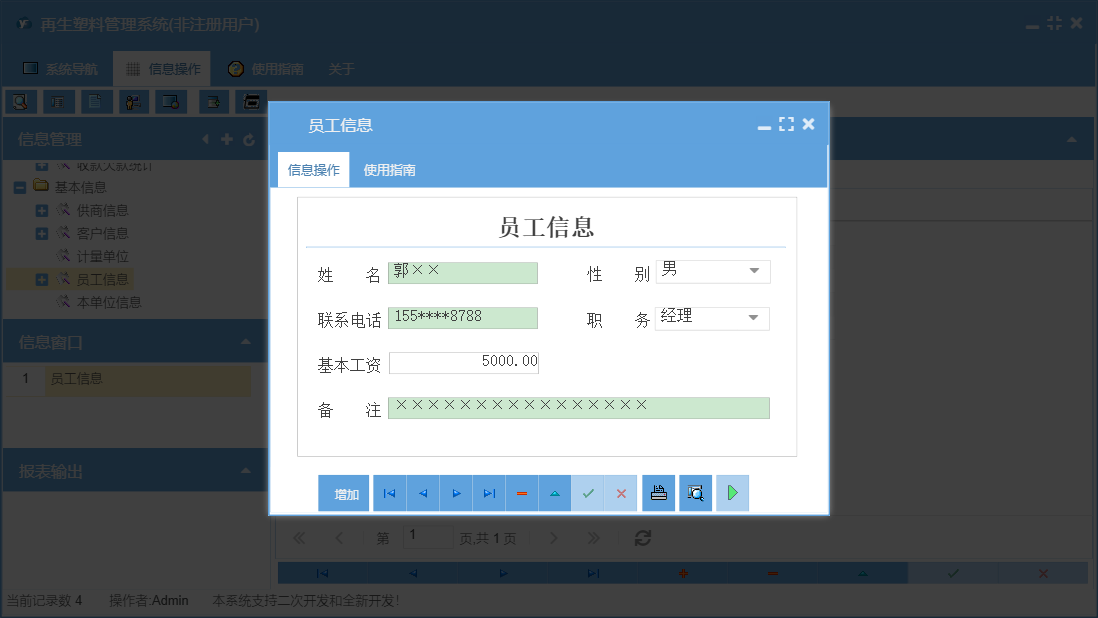Click the page number input field
The width and height of the screenshot is (1098, 618).
coord(428,537)
